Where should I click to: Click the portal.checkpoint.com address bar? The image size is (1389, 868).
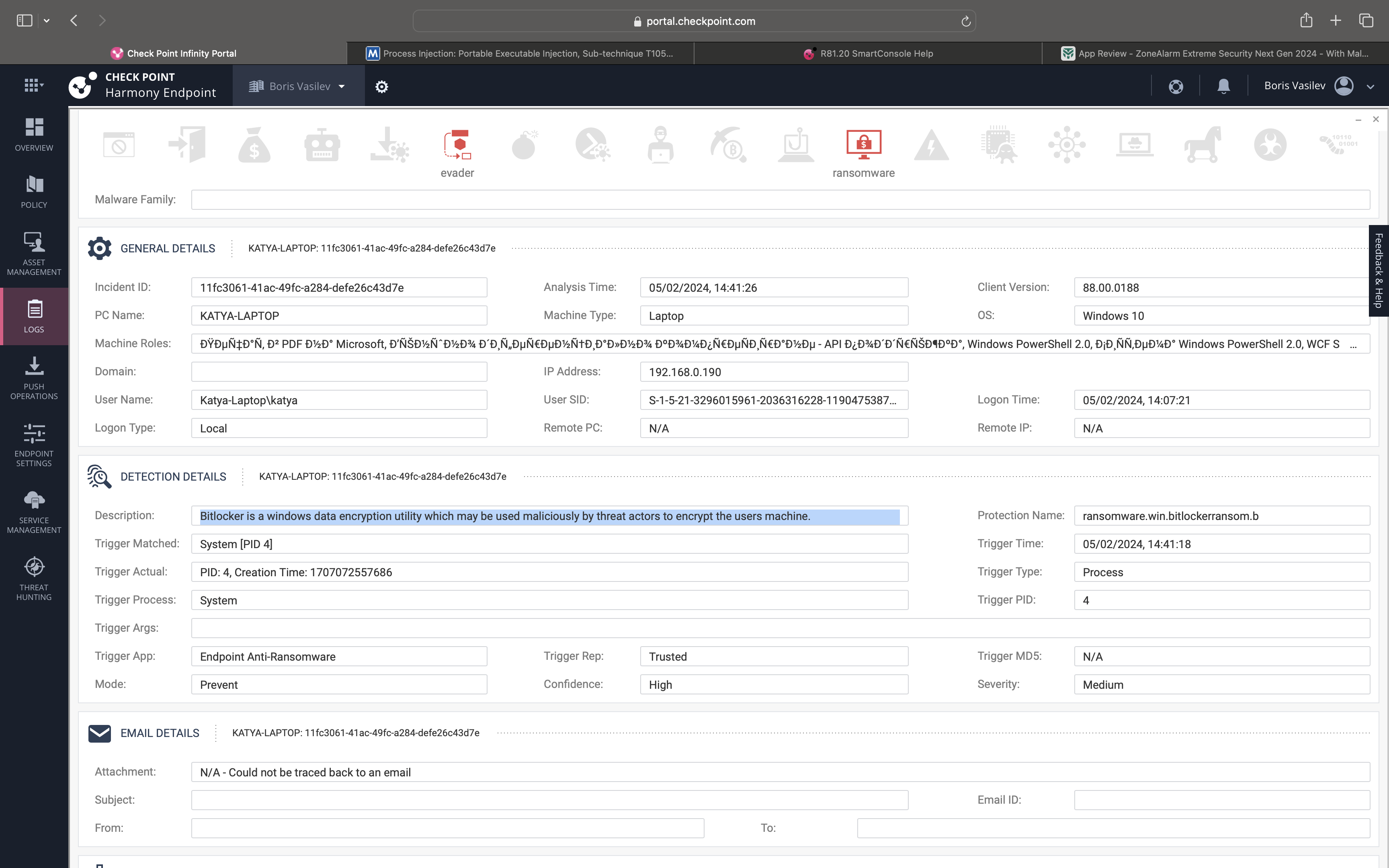tap(694, 21)
